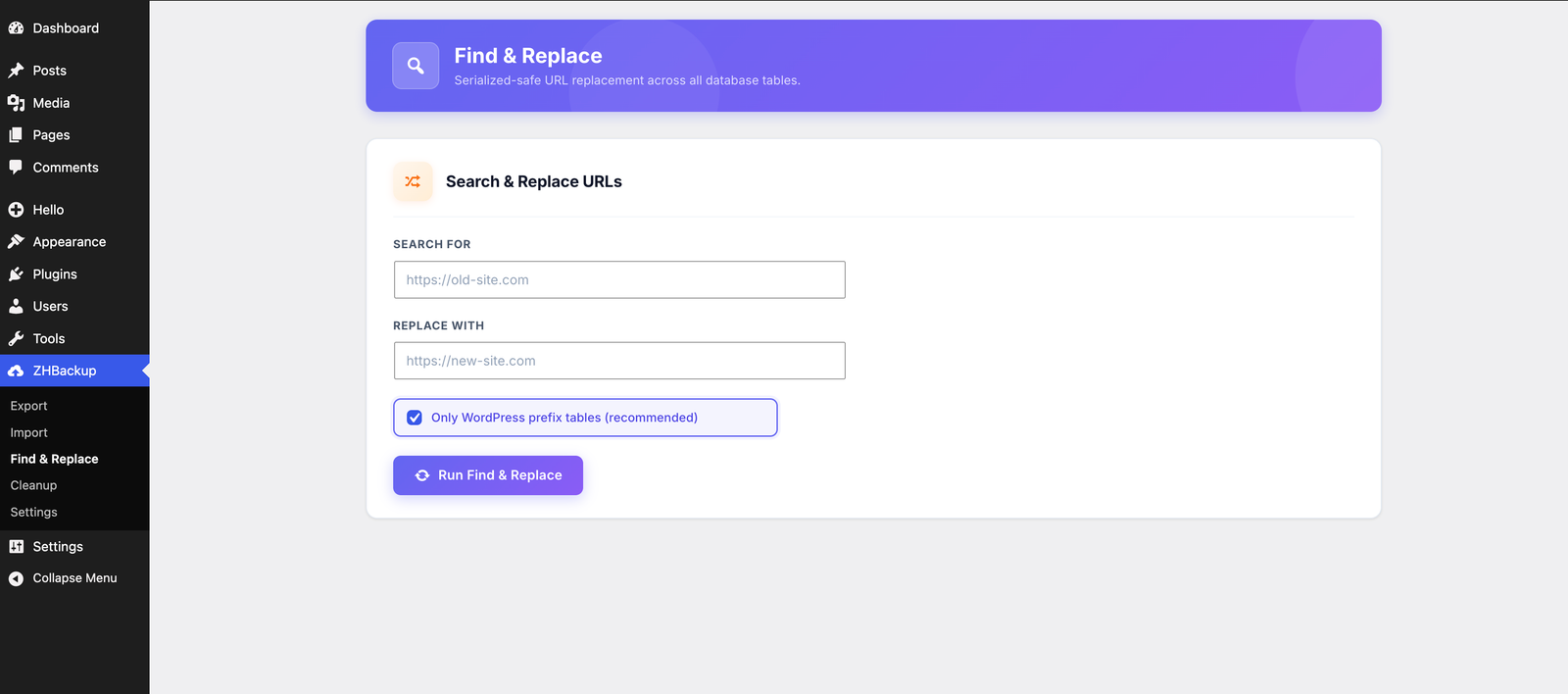
Task: Click Collapse Menu label
Action: [74, 578]
